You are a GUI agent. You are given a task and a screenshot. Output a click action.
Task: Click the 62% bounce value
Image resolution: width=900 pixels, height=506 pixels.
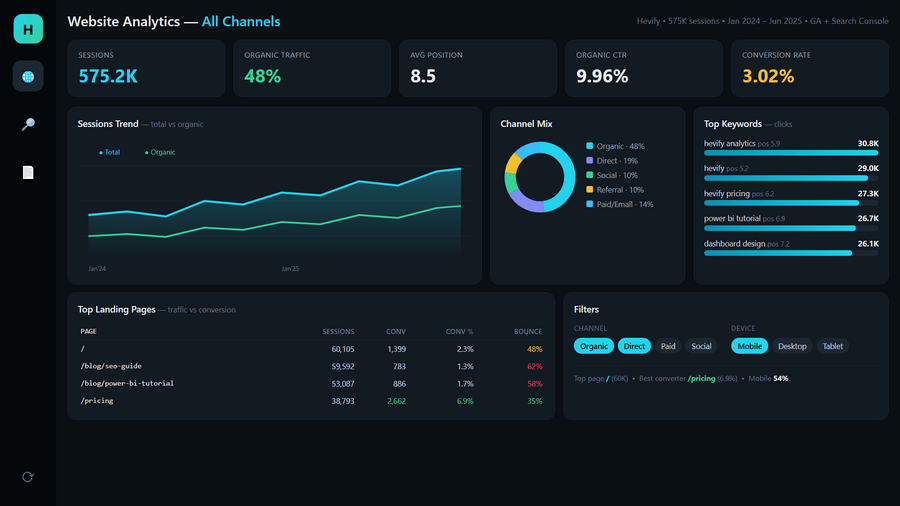(x=534, y=366)
